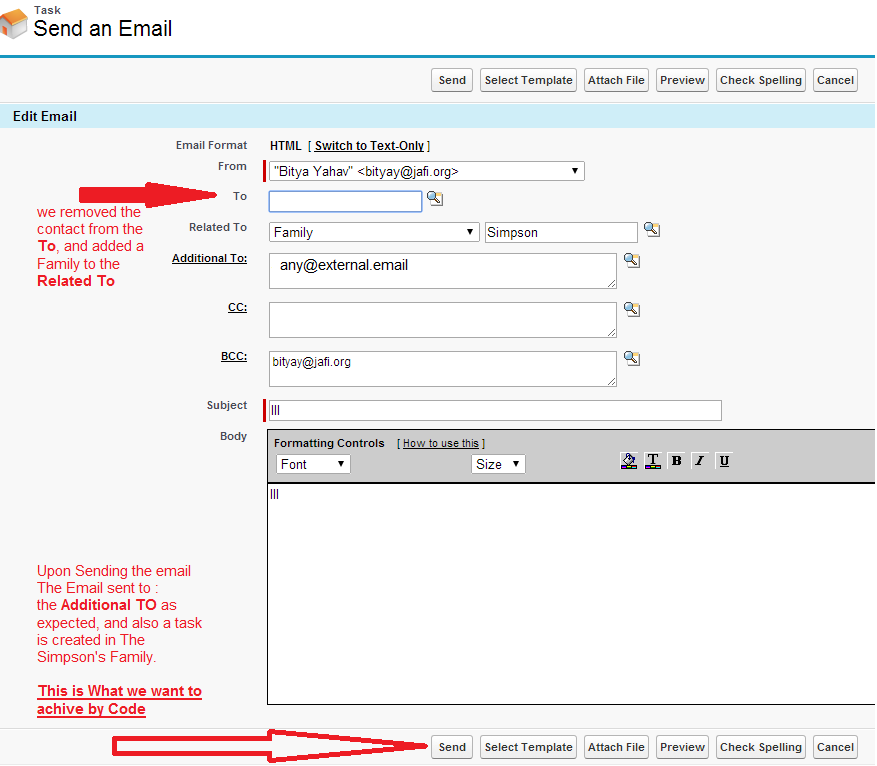
Task: Click the Additional To text area
Action: click(x=442, y=271)
